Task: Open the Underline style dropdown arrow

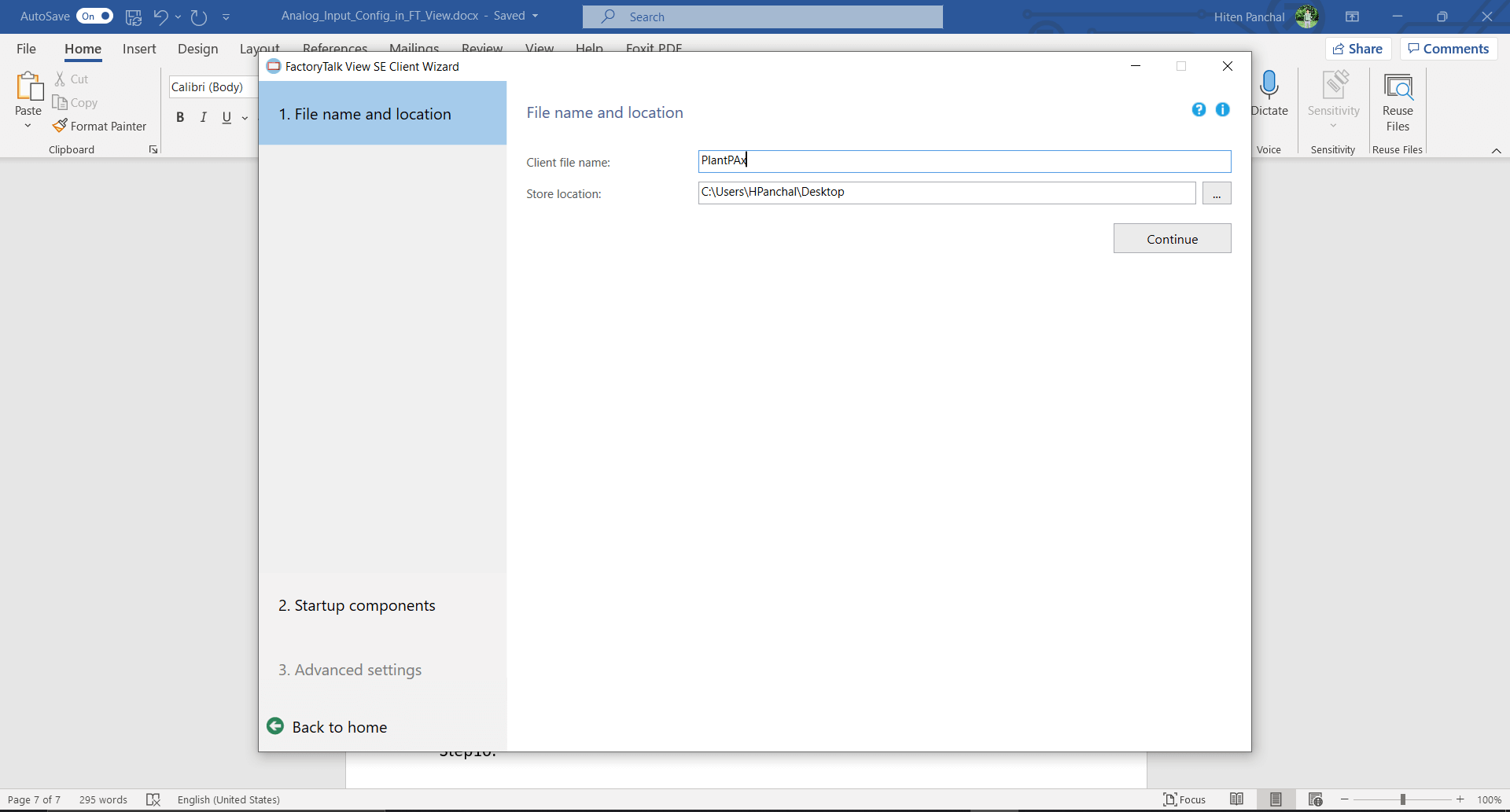Action: coord(245,118)
